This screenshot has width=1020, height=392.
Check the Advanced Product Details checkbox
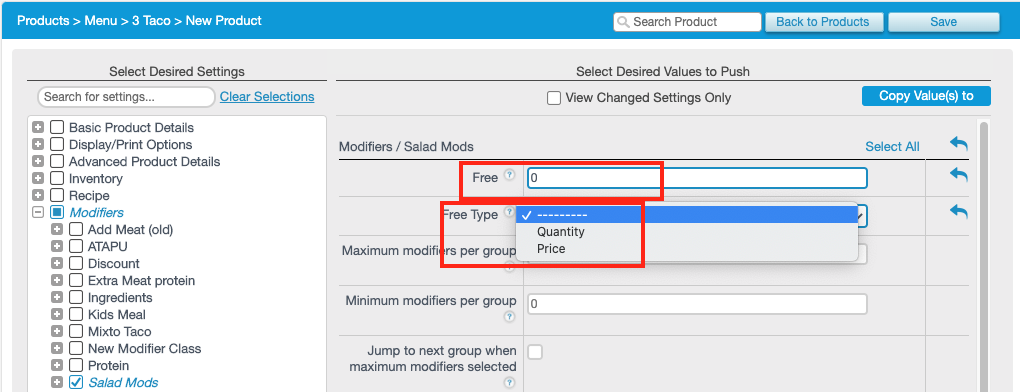tap(57, 161)
